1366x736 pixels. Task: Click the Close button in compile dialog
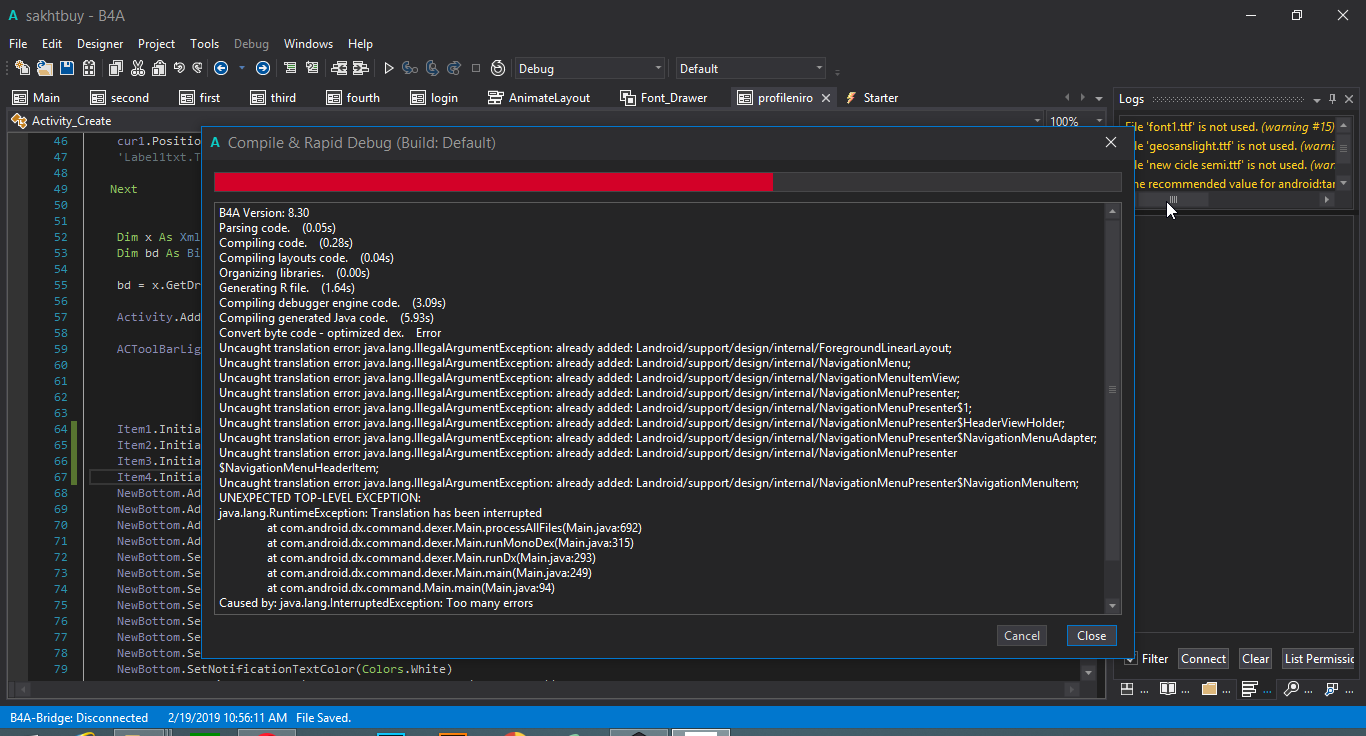pyautogui.click(x=1091, y=636)
